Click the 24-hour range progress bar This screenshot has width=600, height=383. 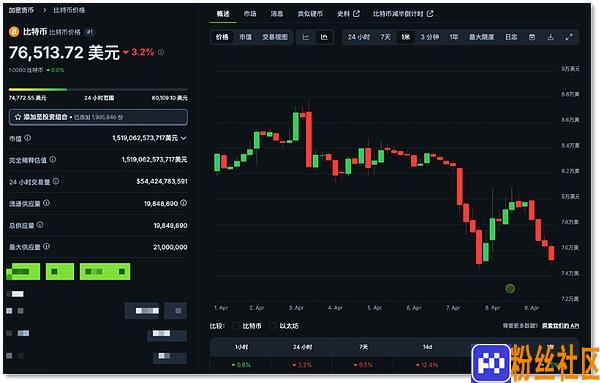[x=98, y=90]
